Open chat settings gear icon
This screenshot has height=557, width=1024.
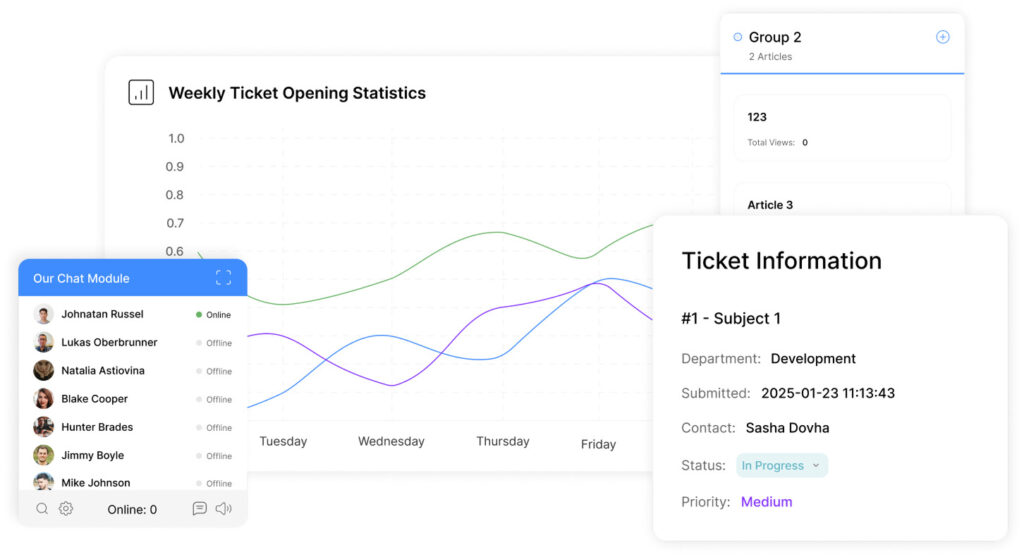pyautogui.click(x=66, y=509)
